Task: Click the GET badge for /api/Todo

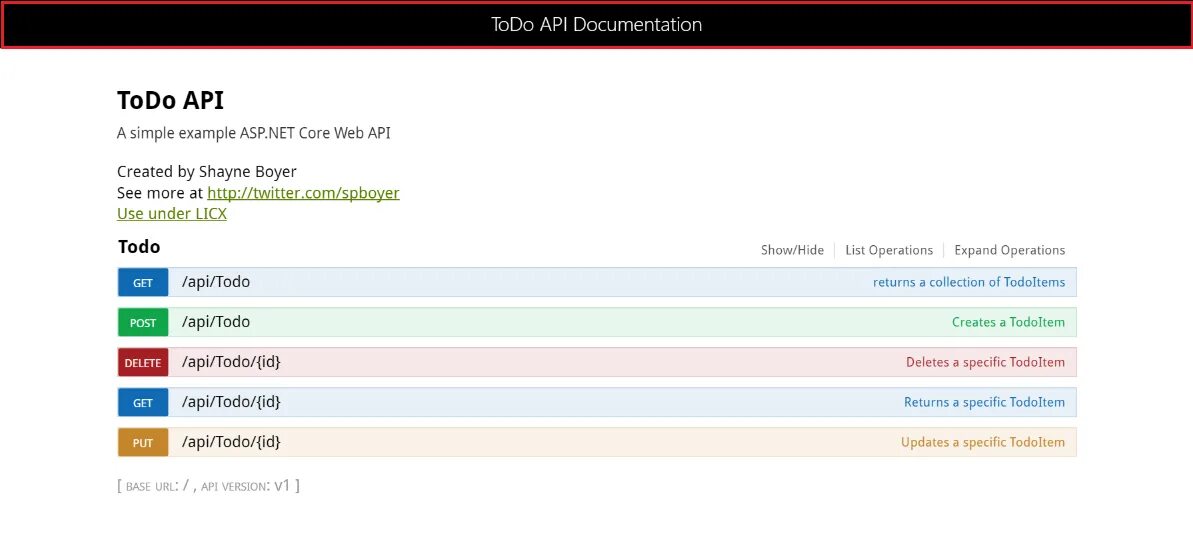Action: click(x=143, y=282)
